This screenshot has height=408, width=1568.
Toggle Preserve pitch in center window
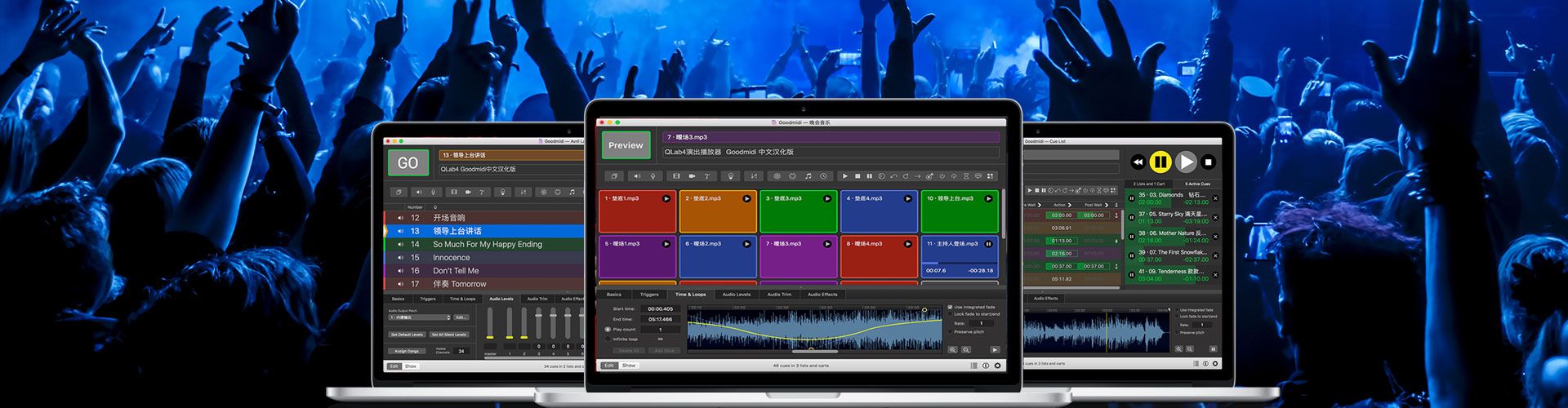pos(950,332)
